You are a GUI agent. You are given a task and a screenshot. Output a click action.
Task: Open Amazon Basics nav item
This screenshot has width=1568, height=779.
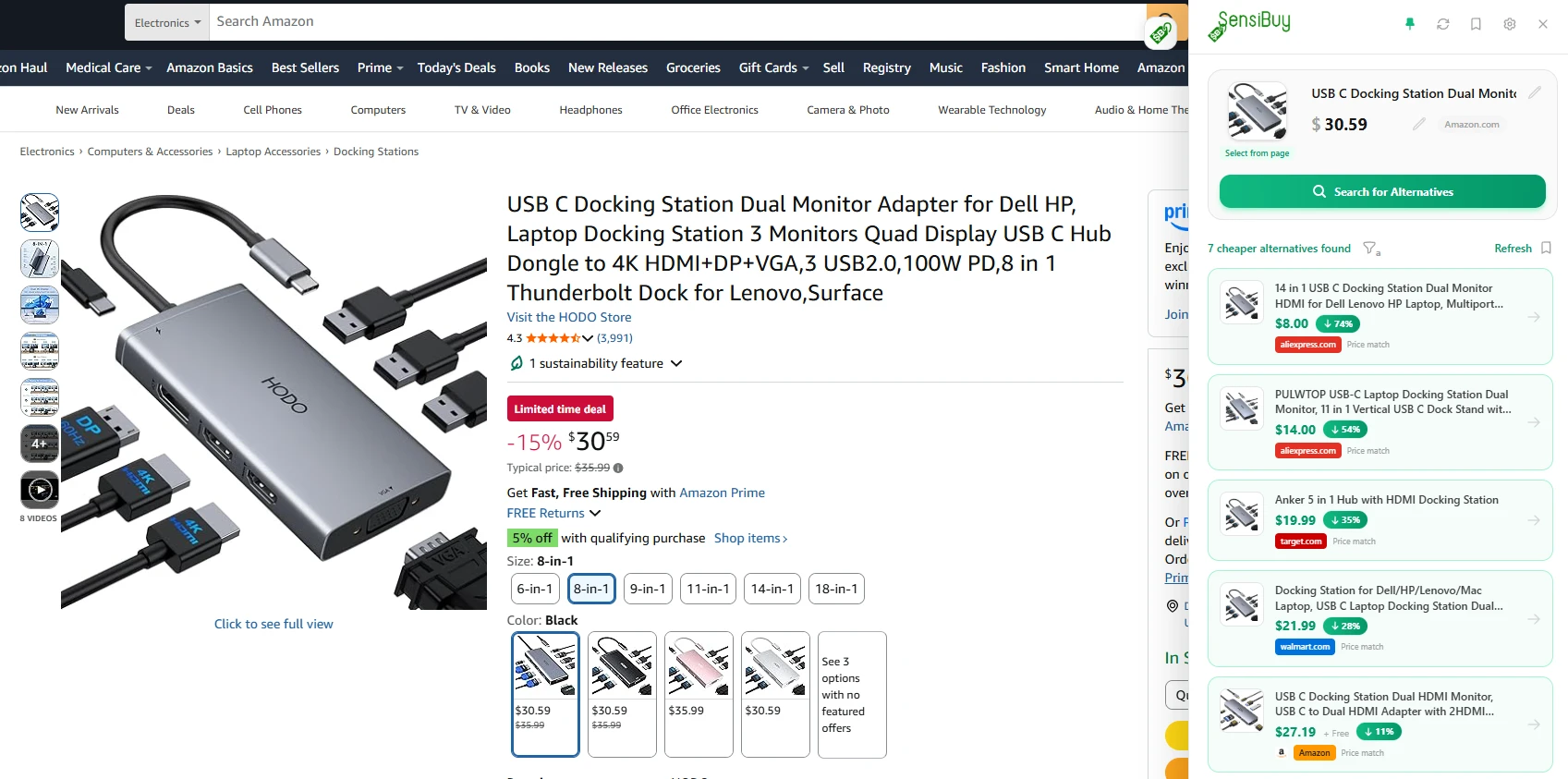210,67
